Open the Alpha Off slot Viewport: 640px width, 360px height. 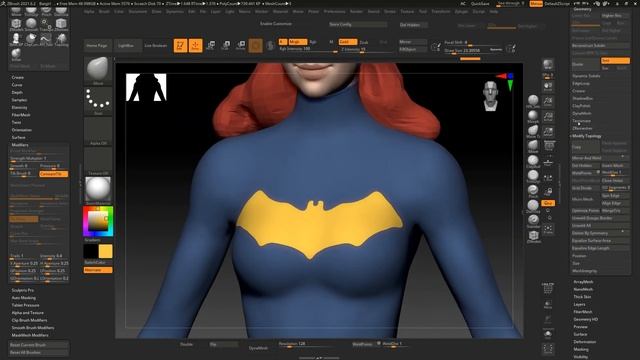click(x=98, y=131)
